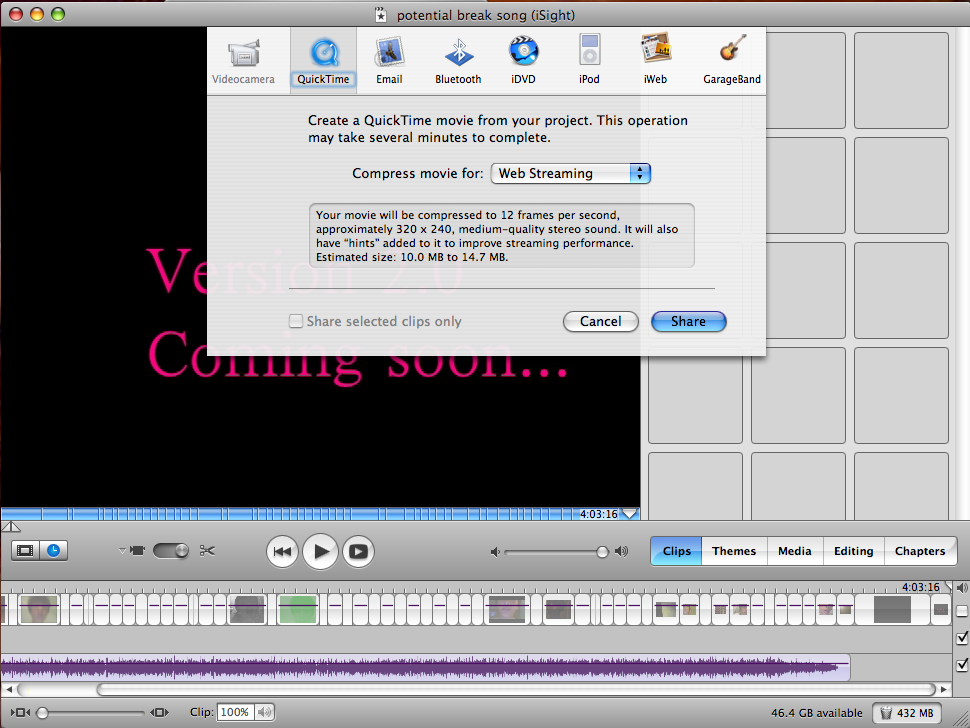The height and width of the screenshot is (728, 970).
Task: Click the scissors edit mode icon
Action: pyautogui.click(x=207, y=550)
